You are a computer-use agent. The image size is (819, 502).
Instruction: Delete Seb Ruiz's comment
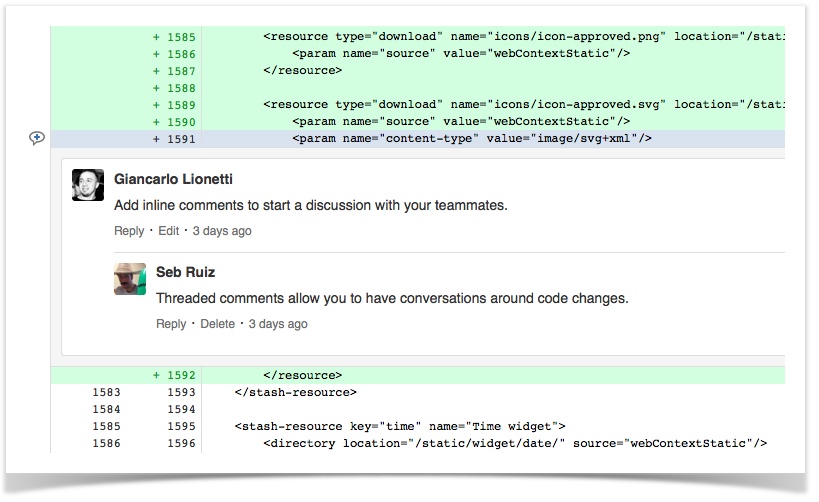coord(217,324)
